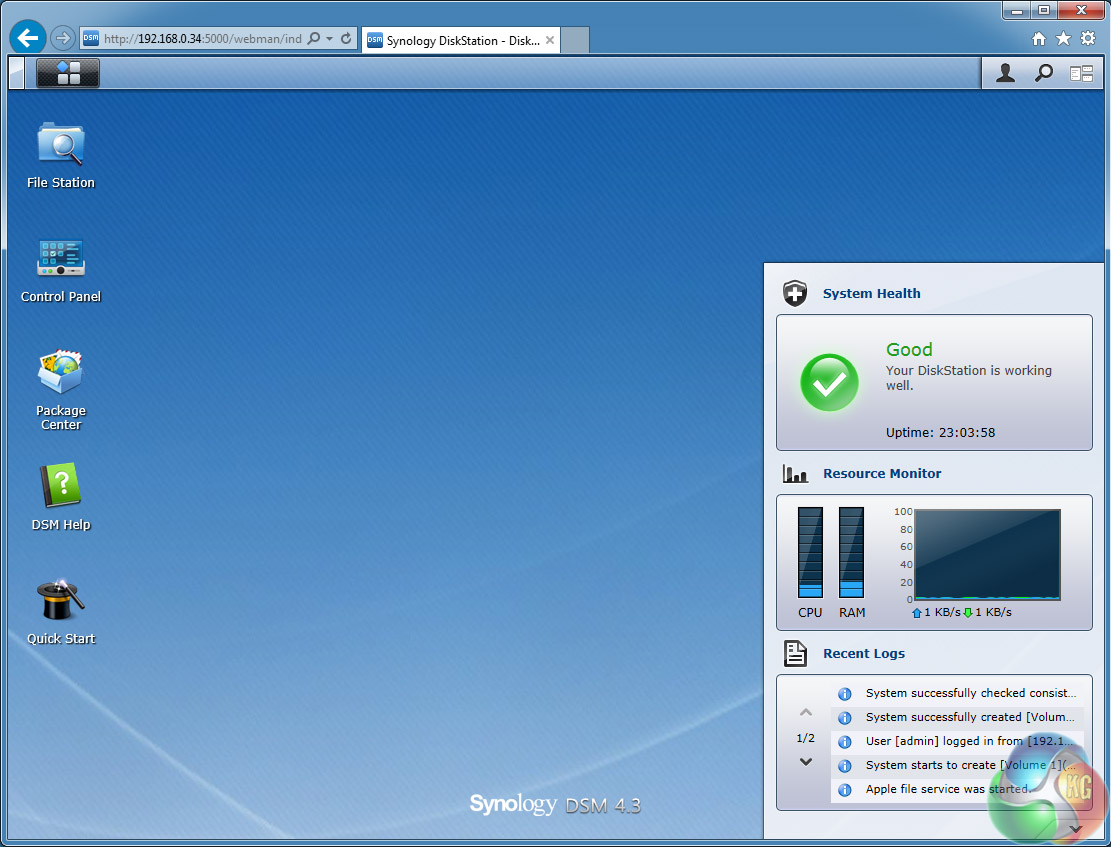
Task: Open DSM Help book icon
Action: (61, 486)
